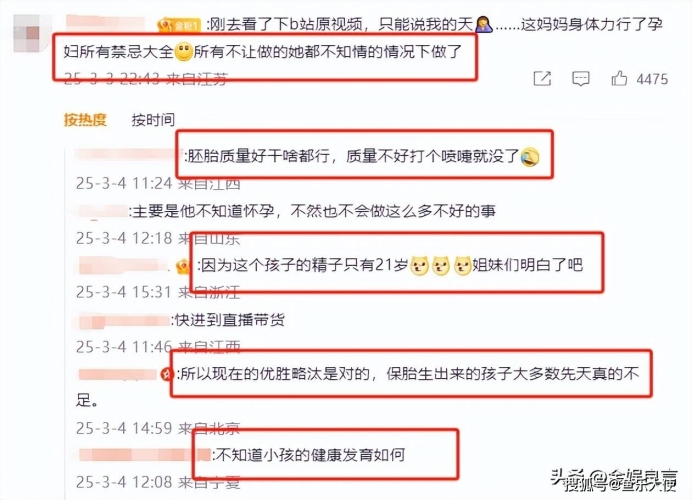Open the like count 4475

(x=652, y=79)
